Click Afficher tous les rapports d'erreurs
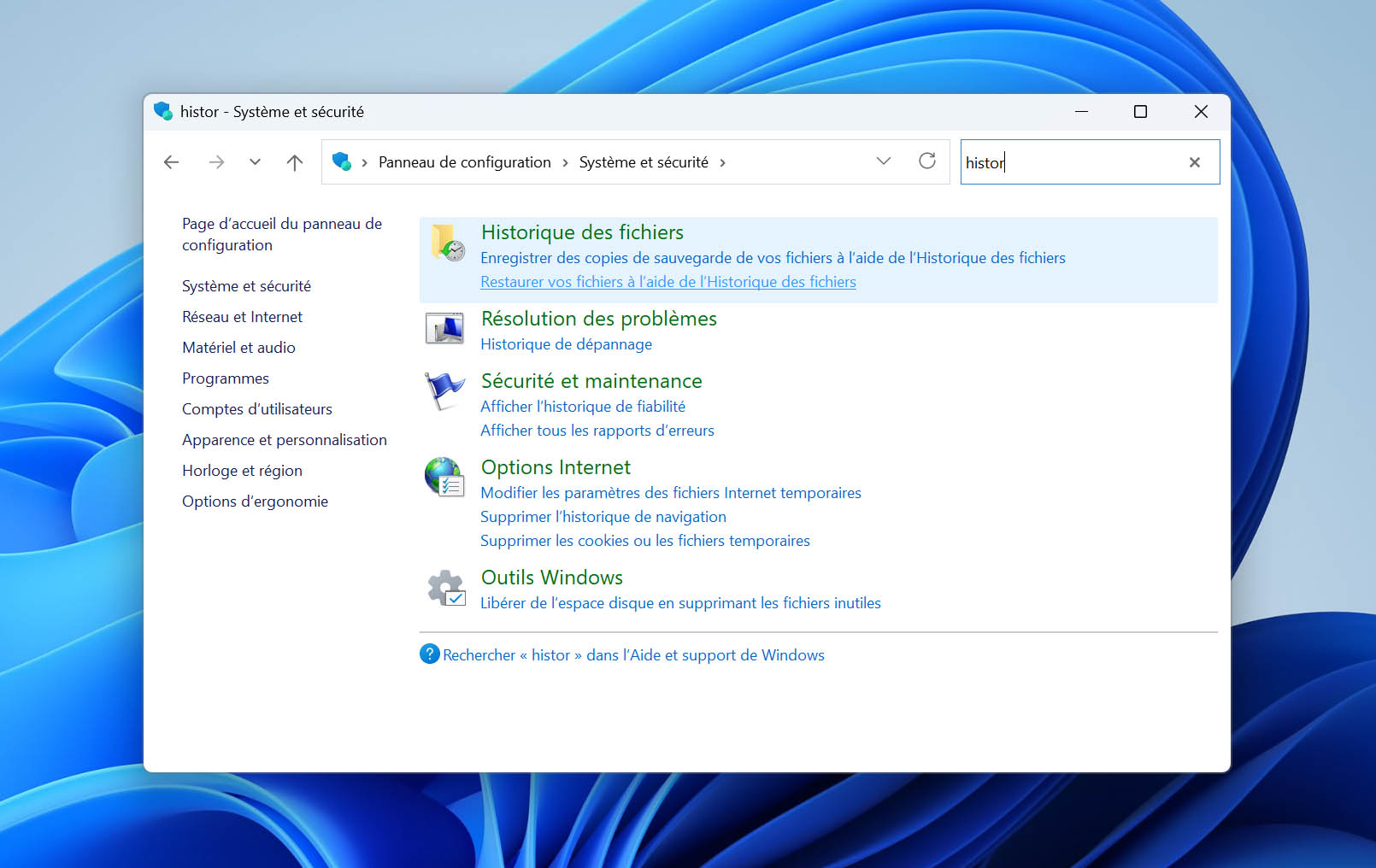 coord(597,431)
